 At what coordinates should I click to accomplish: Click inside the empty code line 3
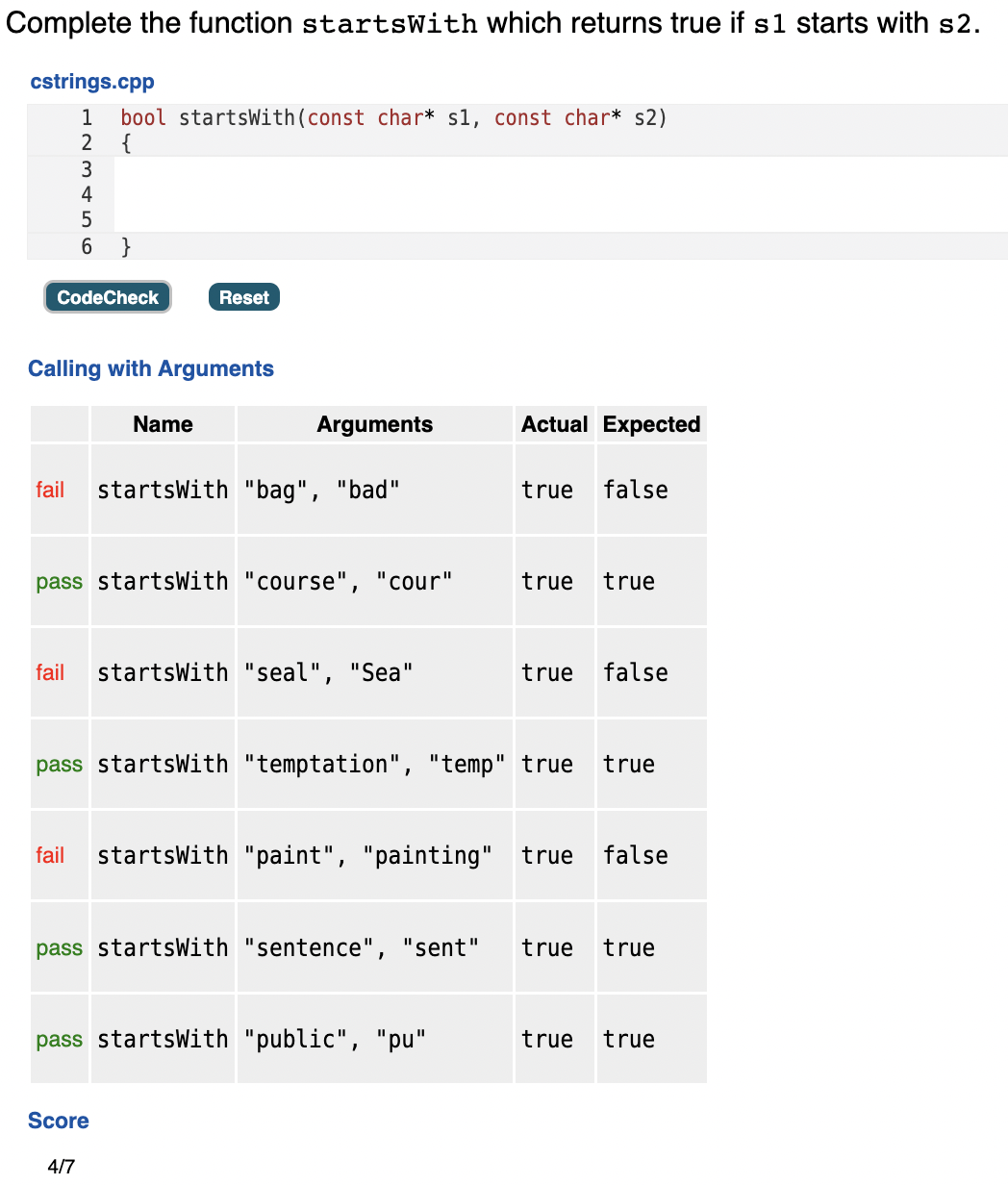tap(289, 168)
